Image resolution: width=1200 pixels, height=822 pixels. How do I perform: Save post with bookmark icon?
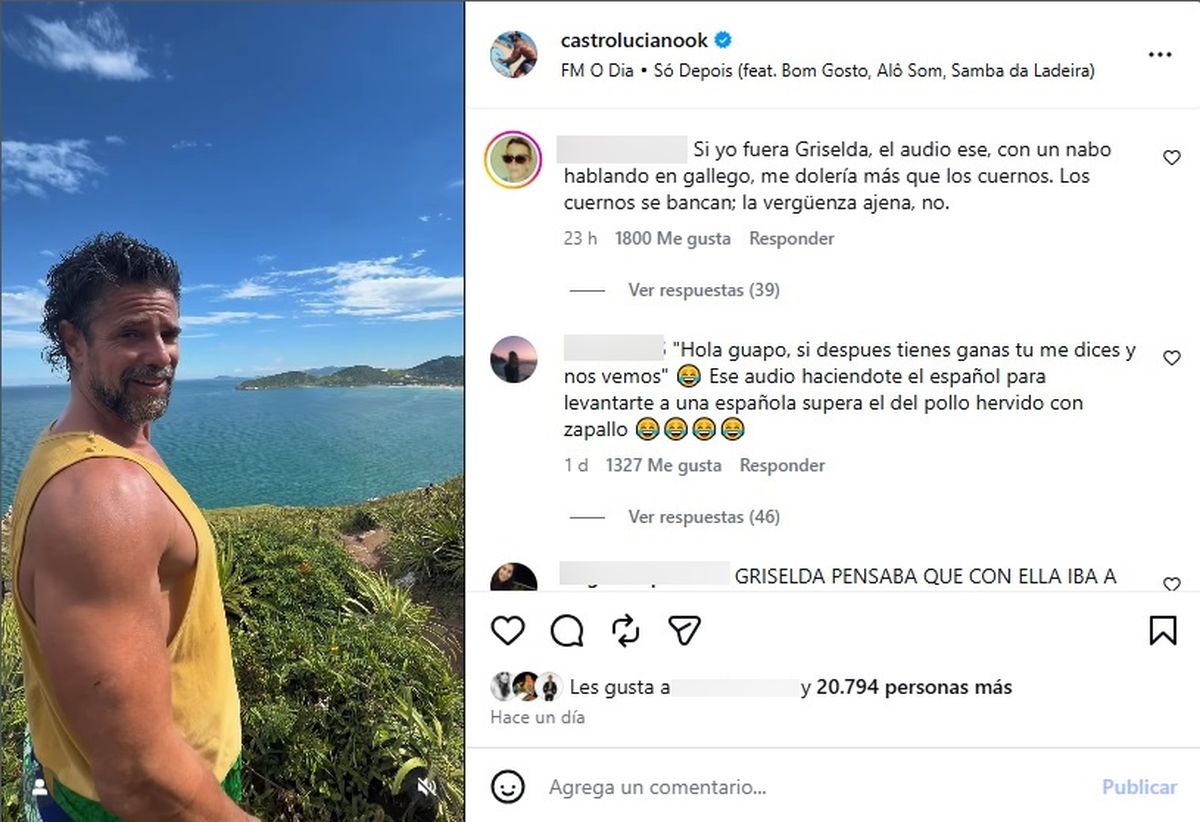coord(1162,630)
